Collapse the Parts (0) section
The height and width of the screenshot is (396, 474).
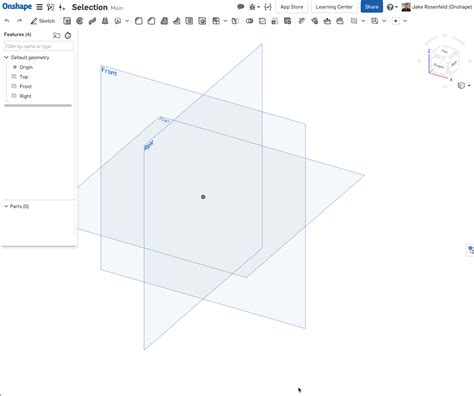(6, 206)
